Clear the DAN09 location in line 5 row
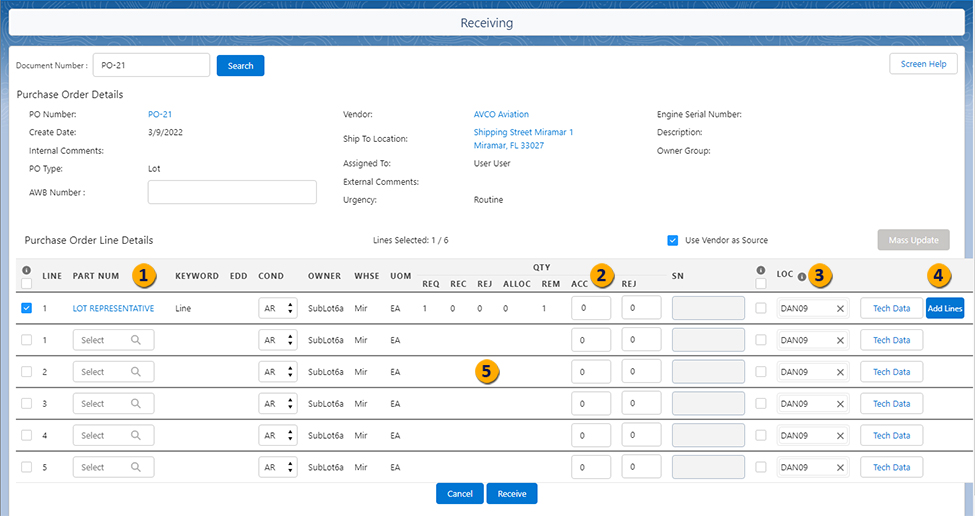 click(841, 467)
